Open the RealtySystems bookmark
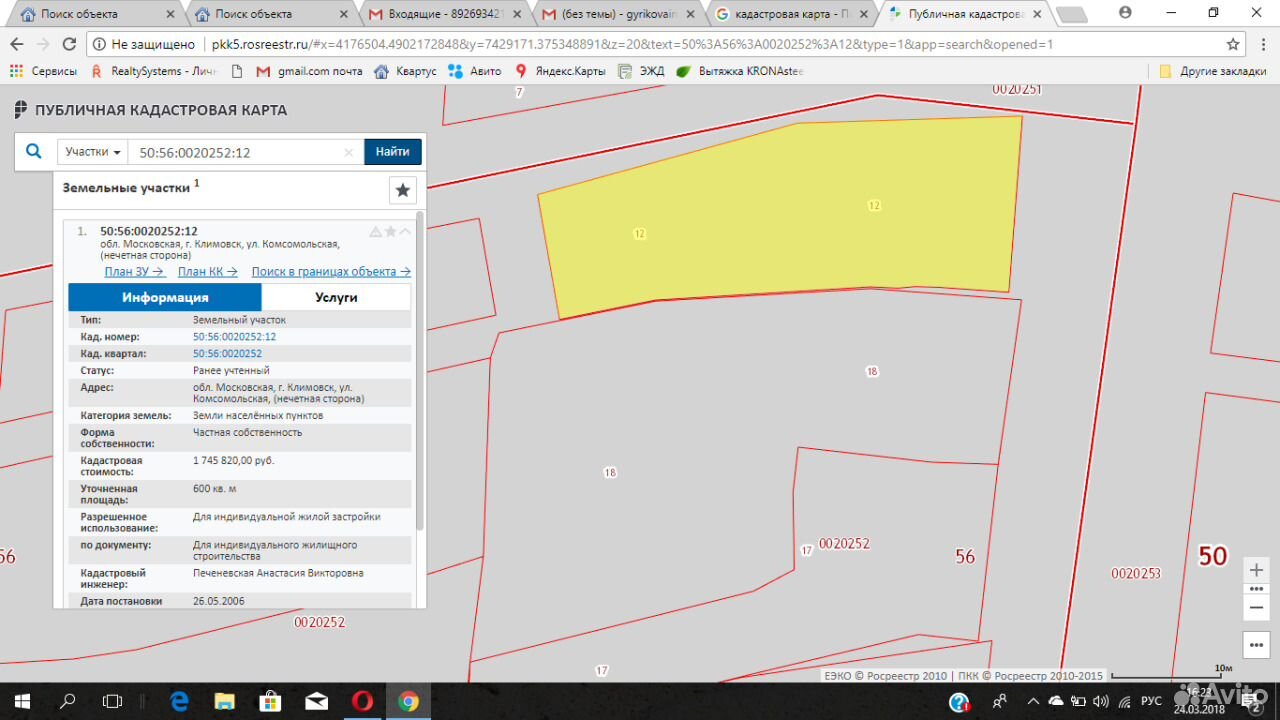Image resolution: width=1280 pixels, height=720 pixels. pos(153,71)
